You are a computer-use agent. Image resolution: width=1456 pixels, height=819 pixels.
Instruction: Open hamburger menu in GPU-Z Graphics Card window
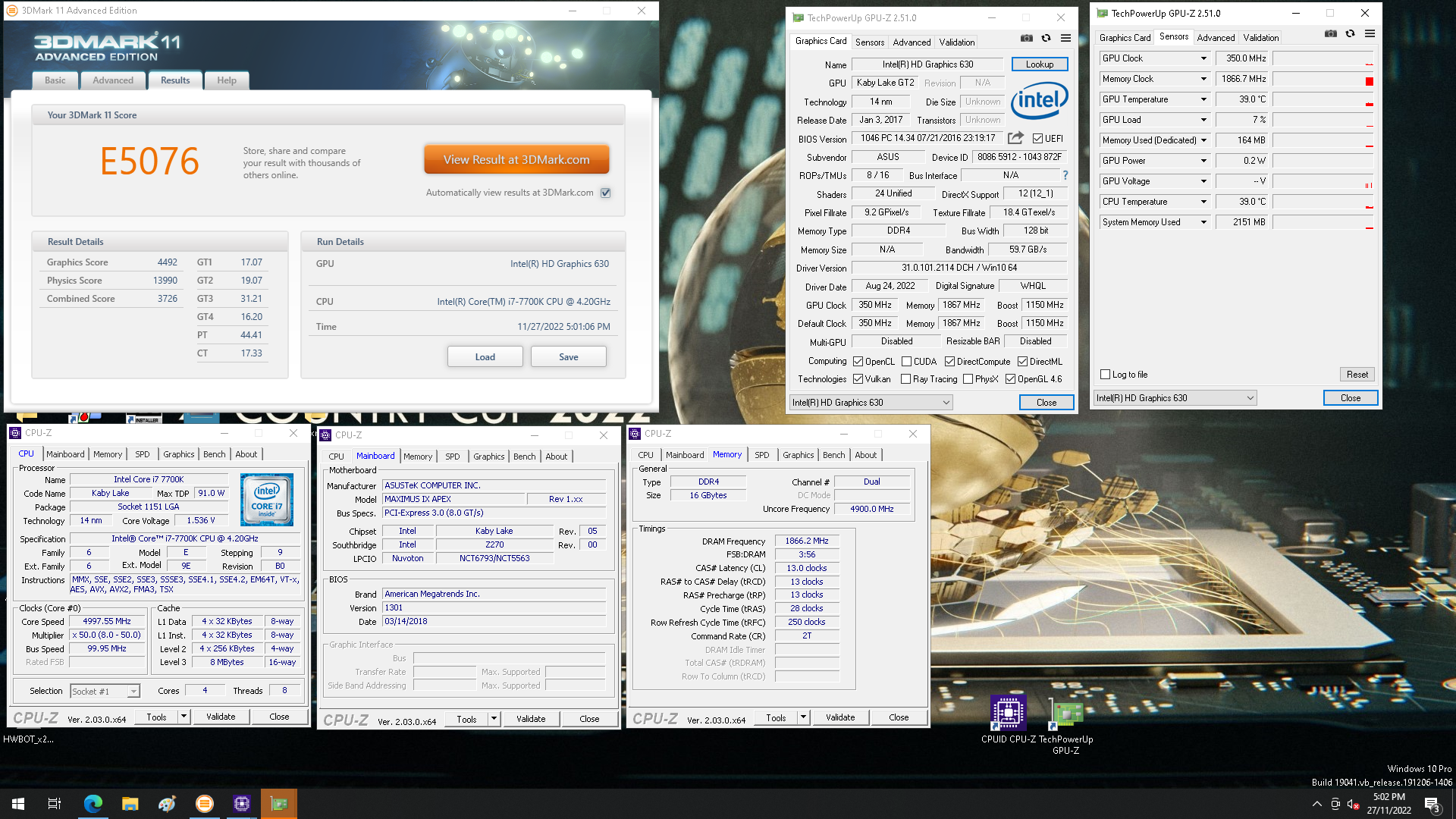click(1065, 39)
